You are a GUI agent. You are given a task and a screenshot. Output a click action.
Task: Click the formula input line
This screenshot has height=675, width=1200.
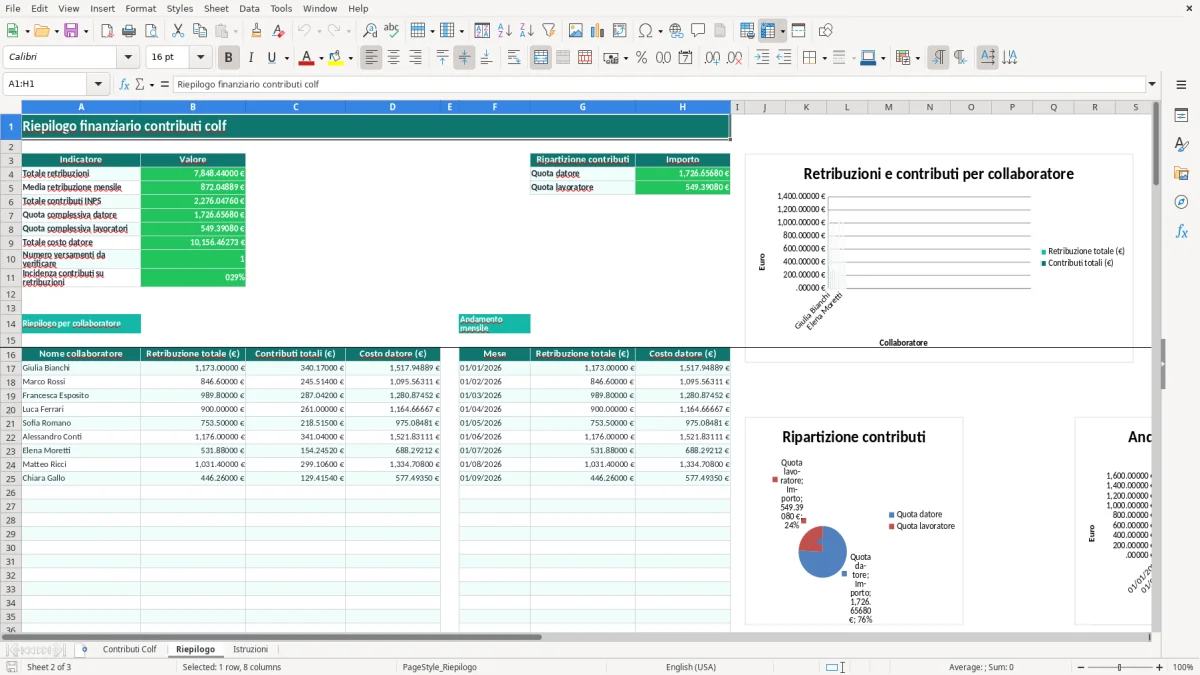point(659,84)
